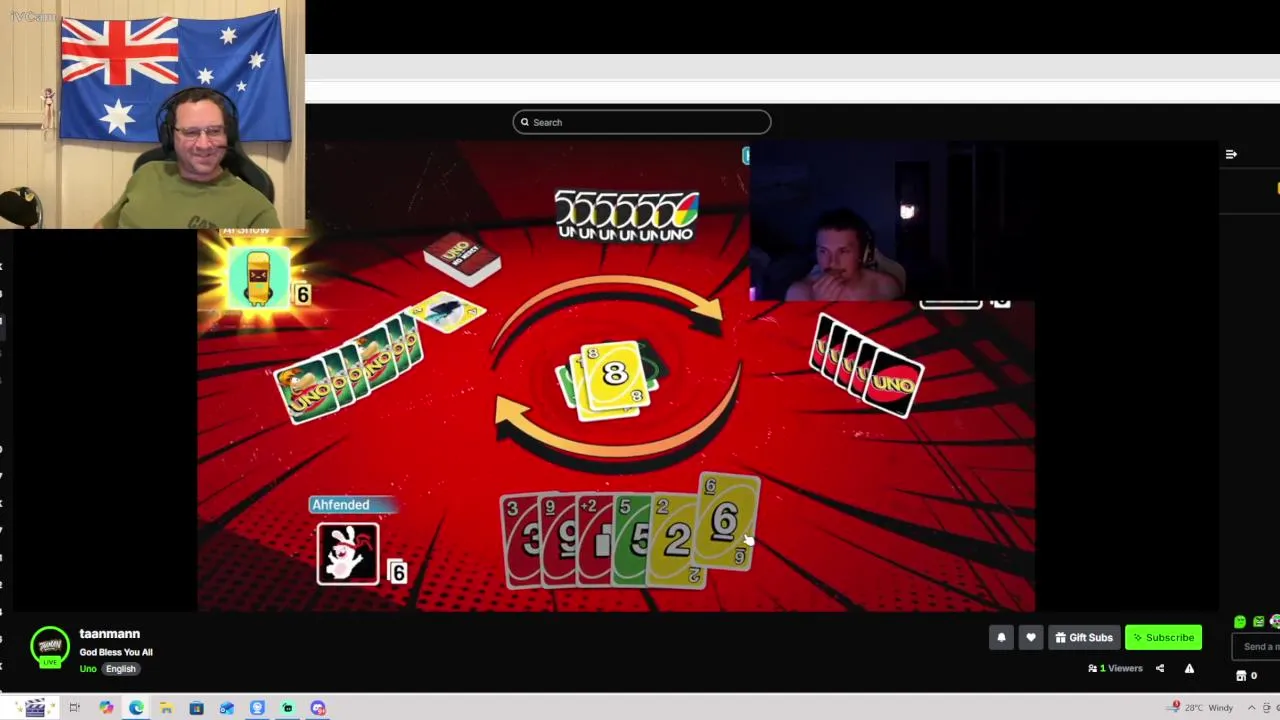The height and width of the screenshot is (720, 1280).
Task: Click the second green emote above chat
Action: pos(1259,622)
